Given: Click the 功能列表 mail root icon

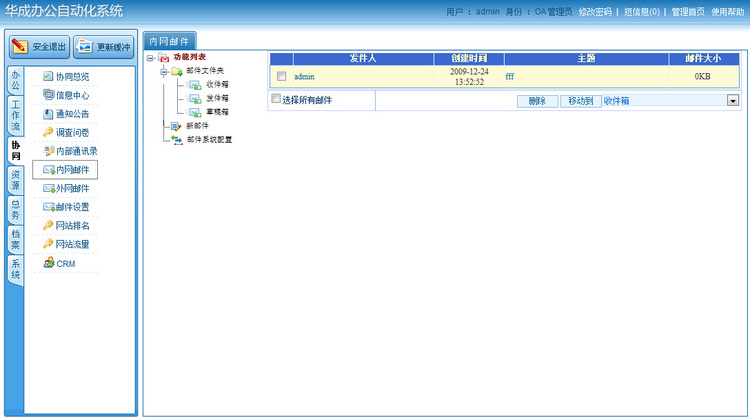Looking at the screenshot, I should tap(164, 57).
